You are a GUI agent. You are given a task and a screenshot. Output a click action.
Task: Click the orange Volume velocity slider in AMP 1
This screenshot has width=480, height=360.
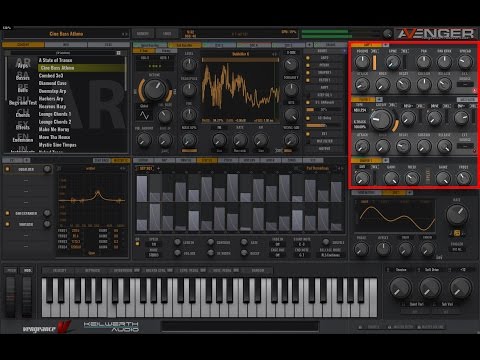click(374, 62)
